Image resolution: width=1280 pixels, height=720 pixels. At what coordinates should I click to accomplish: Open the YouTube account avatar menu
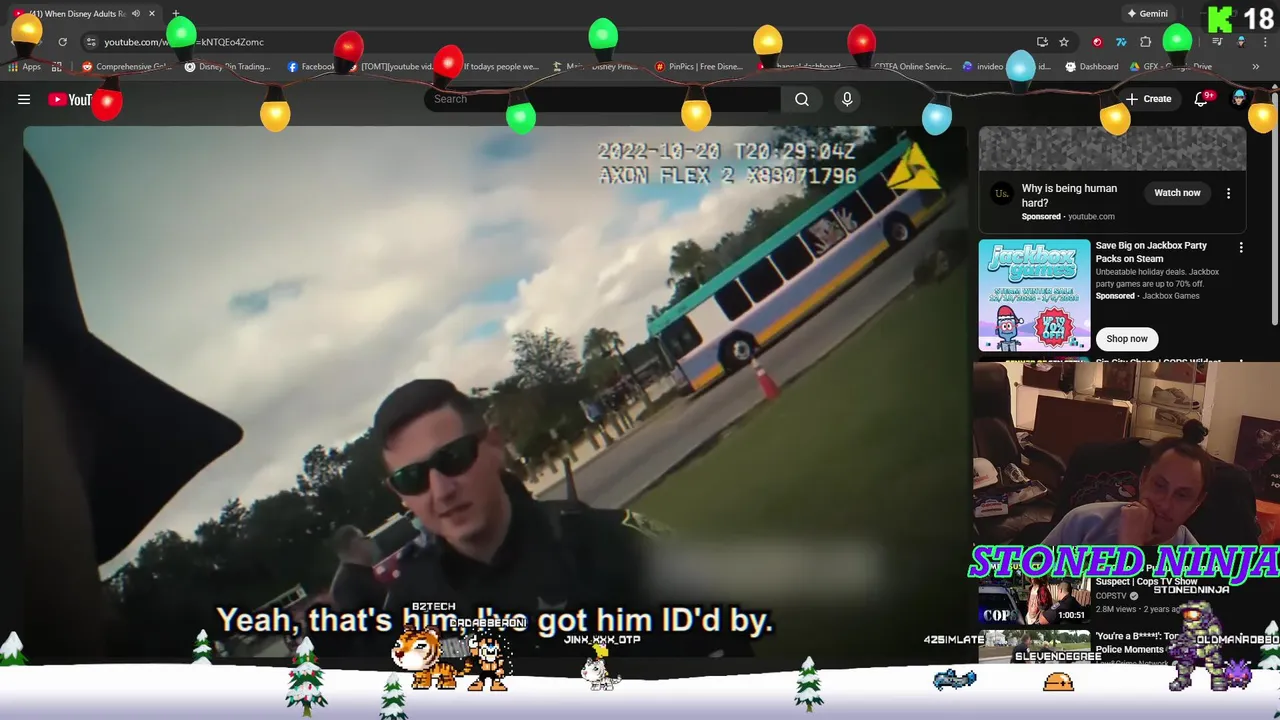(1239, 98)
